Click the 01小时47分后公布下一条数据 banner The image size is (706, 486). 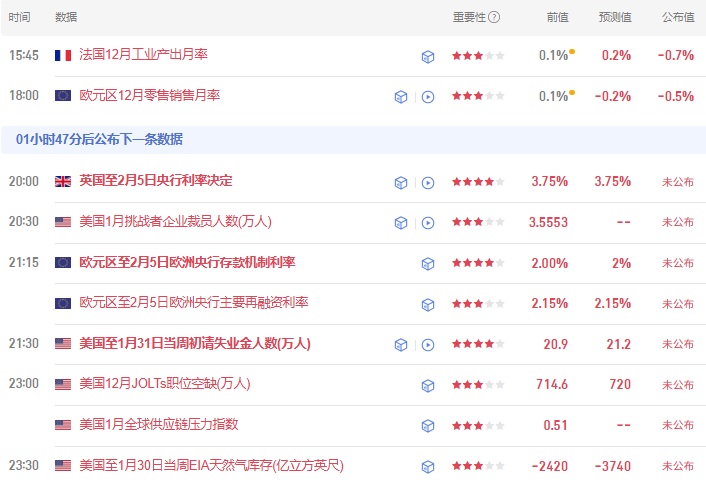(353, 140)
